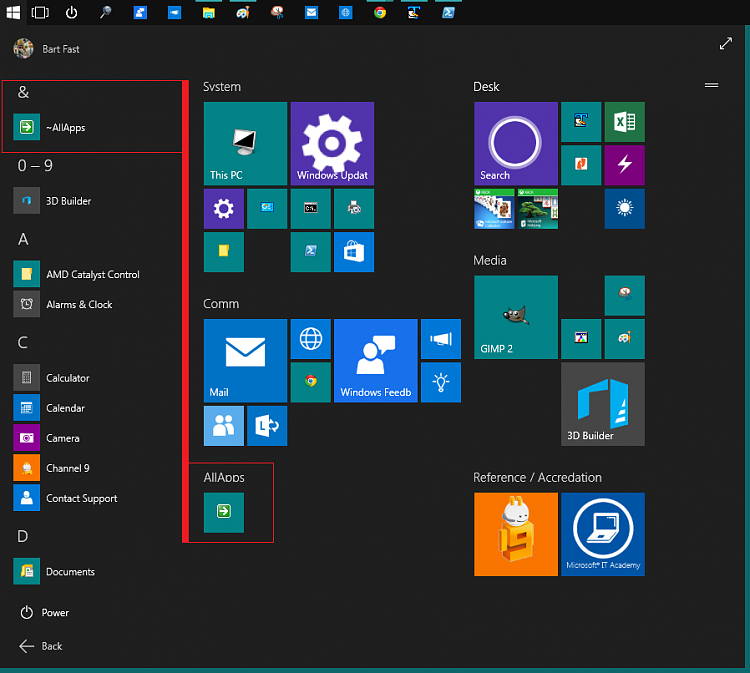Launch the Command Prompt tile
Image resolution: width=750 pixels, height=673 pixels.
[x=310, y=209]
